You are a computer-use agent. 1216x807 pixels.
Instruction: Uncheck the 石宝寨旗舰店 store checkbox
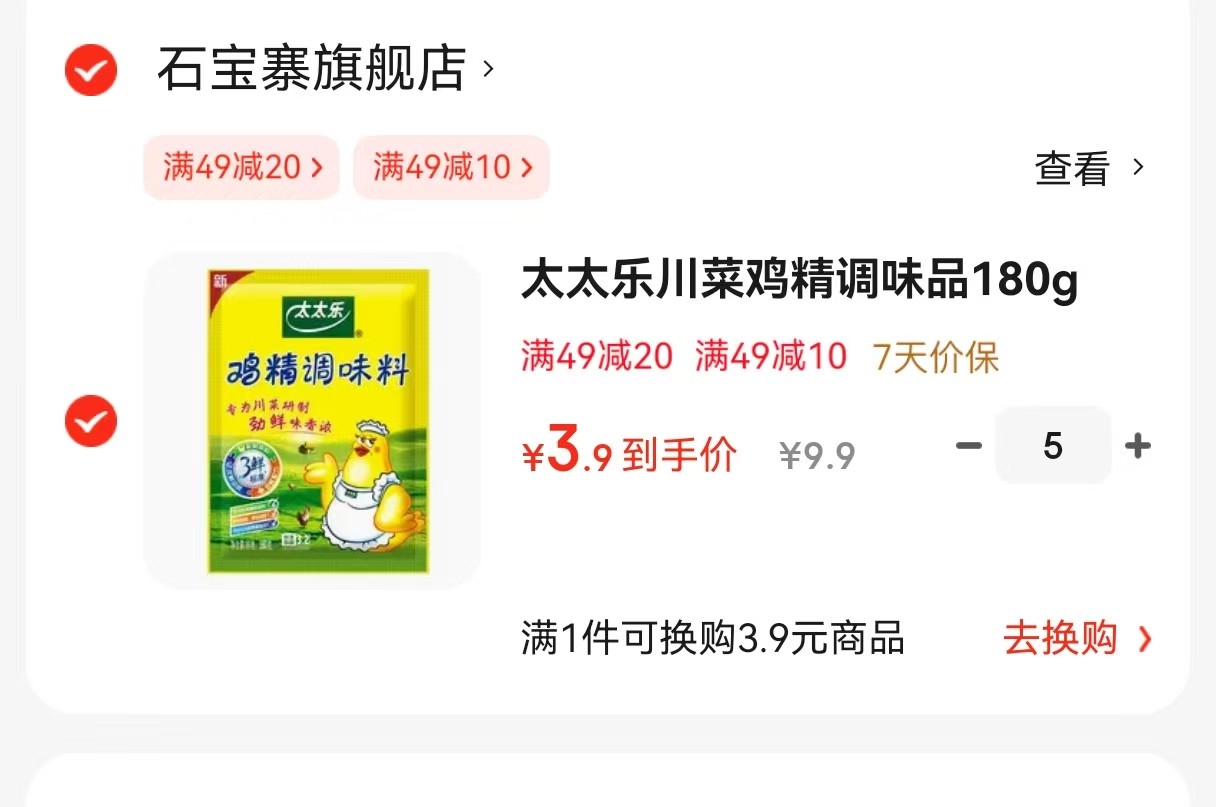[91, 70]
